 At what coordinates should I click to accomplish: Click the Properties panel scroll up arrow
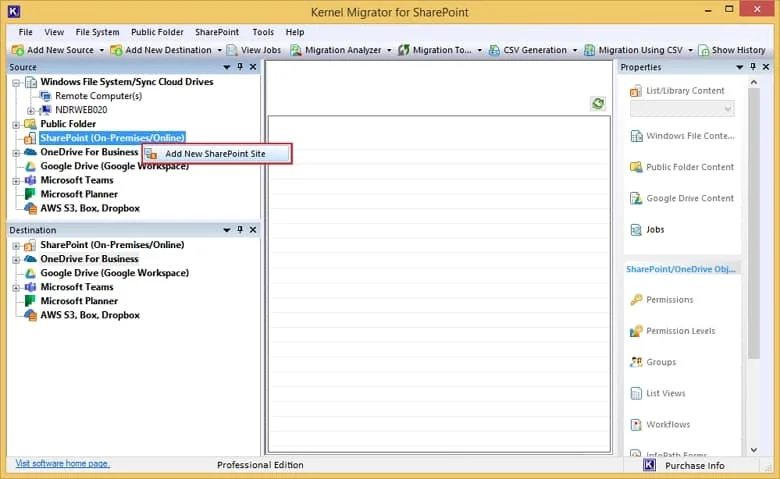coord(754,83)
